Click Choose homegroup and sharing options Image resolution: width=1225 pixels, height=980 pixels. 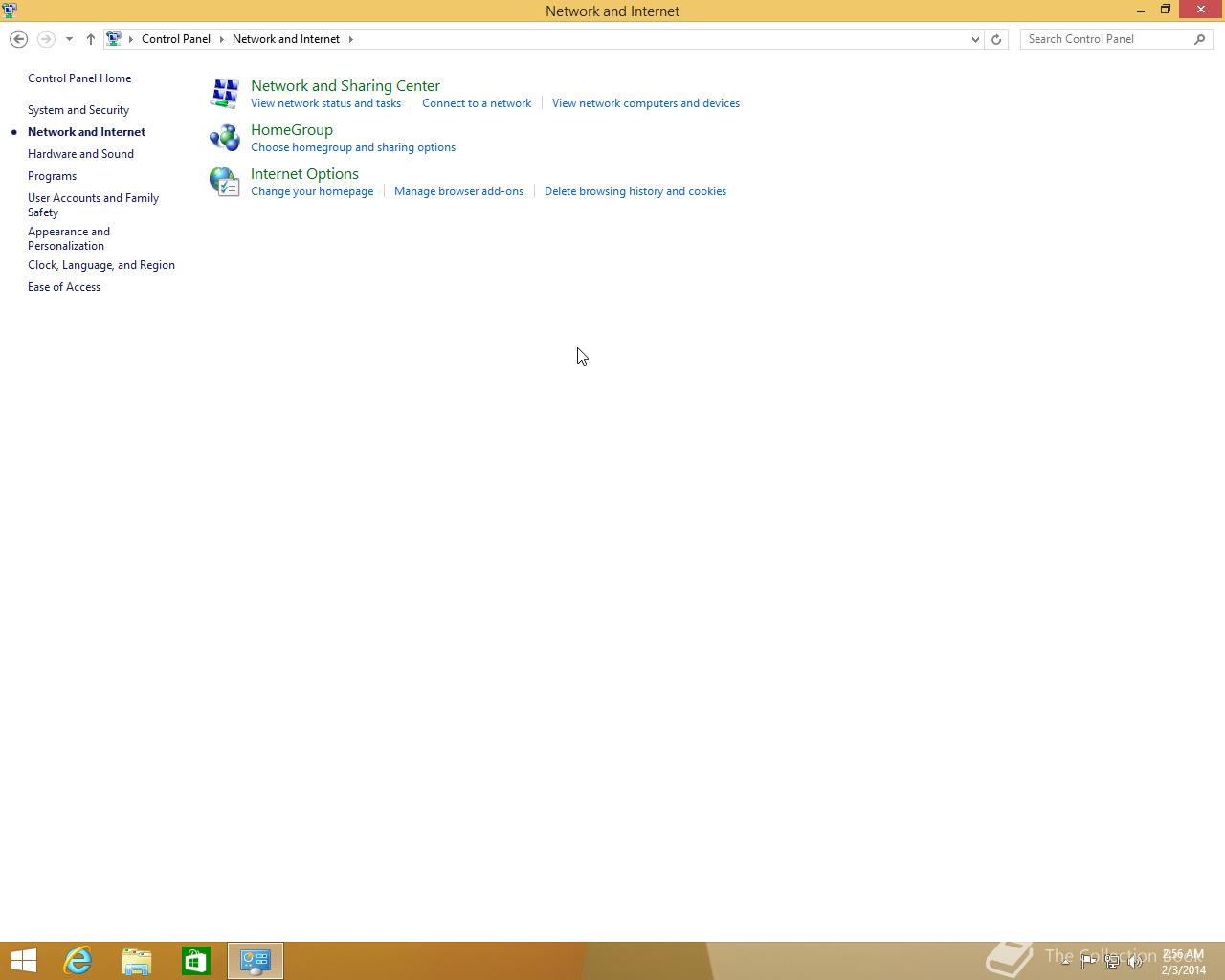353,147
